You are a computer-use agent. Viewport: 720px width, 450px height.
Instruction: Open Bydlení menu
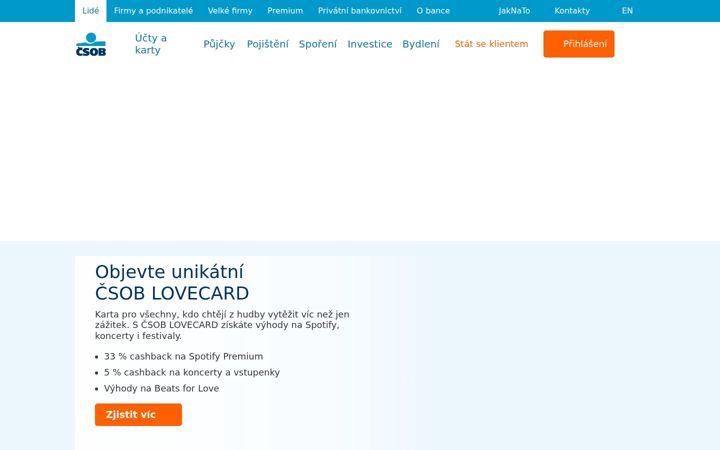tap(421, 44)
